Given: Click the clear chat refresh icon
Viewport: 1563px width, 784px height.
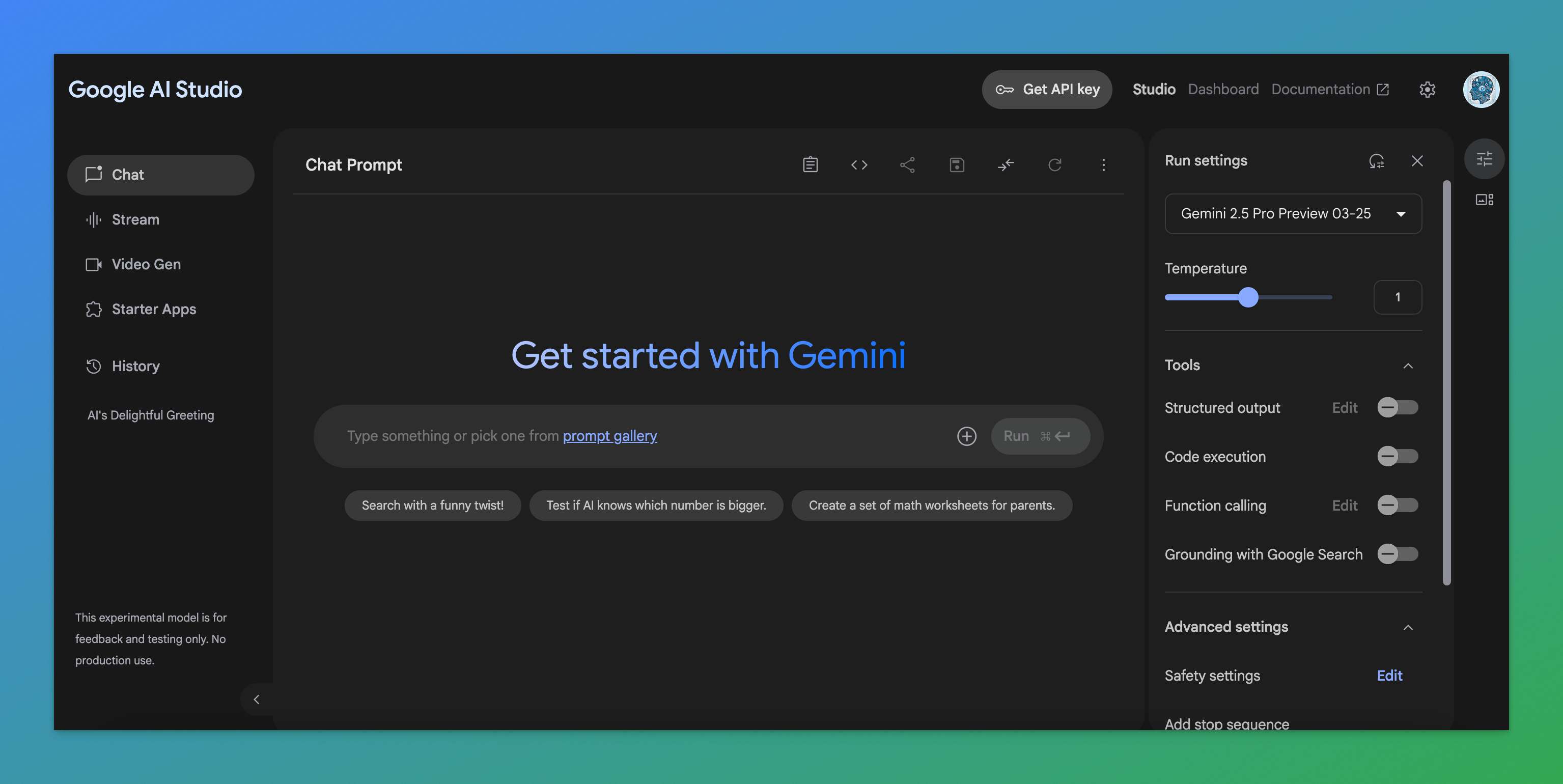Looking at the screenshot, I should (x=1054, y=164).
